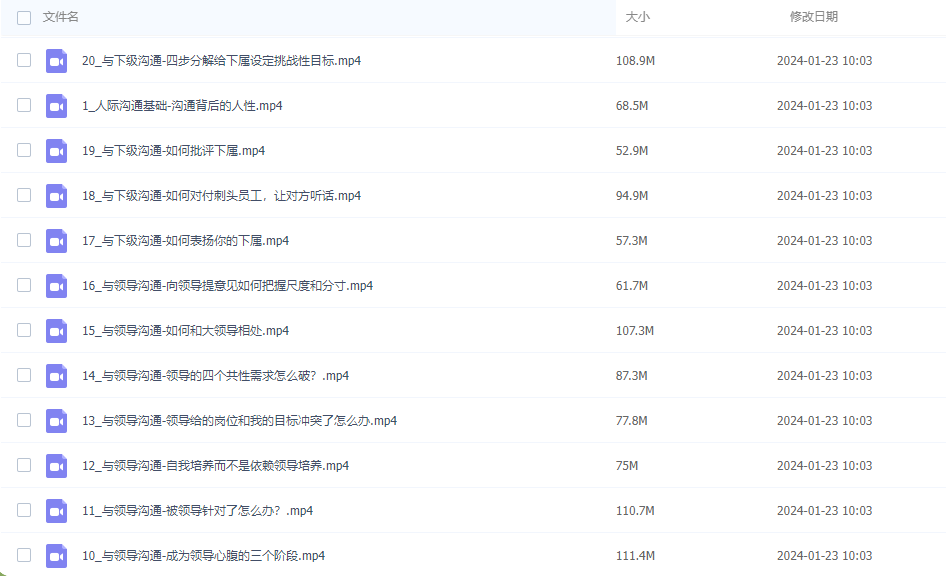
Task: Tick checkbox for 11_与领导沟通-被领导针对了怎么办
Action: pyautogui.click(x=24, y=511)
